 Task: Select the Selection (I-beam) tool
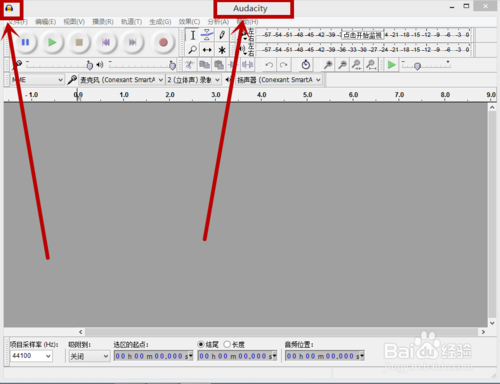(x=193, y=35)
